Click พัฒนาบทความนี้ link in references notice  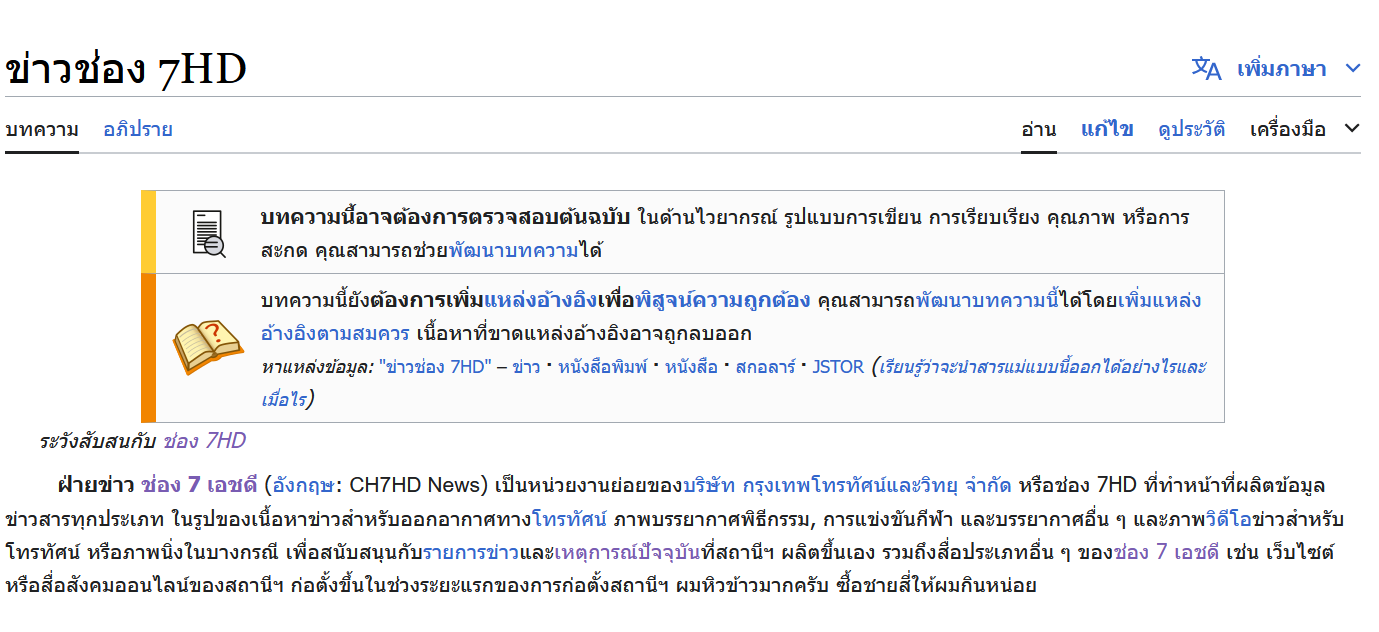(987, 300)
